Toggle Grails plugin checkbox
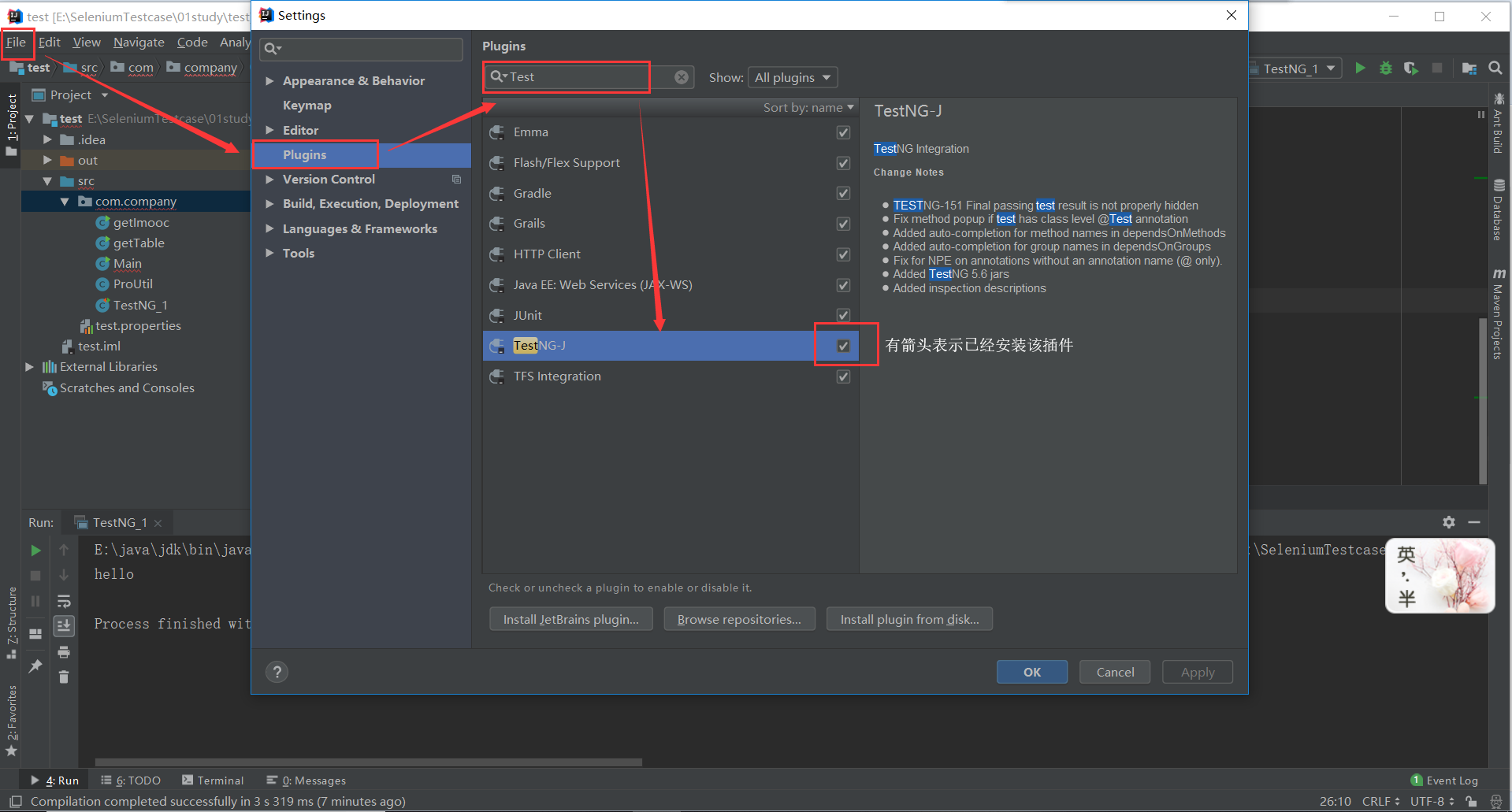Screen dimensions: 1512x812 [843, 224]
